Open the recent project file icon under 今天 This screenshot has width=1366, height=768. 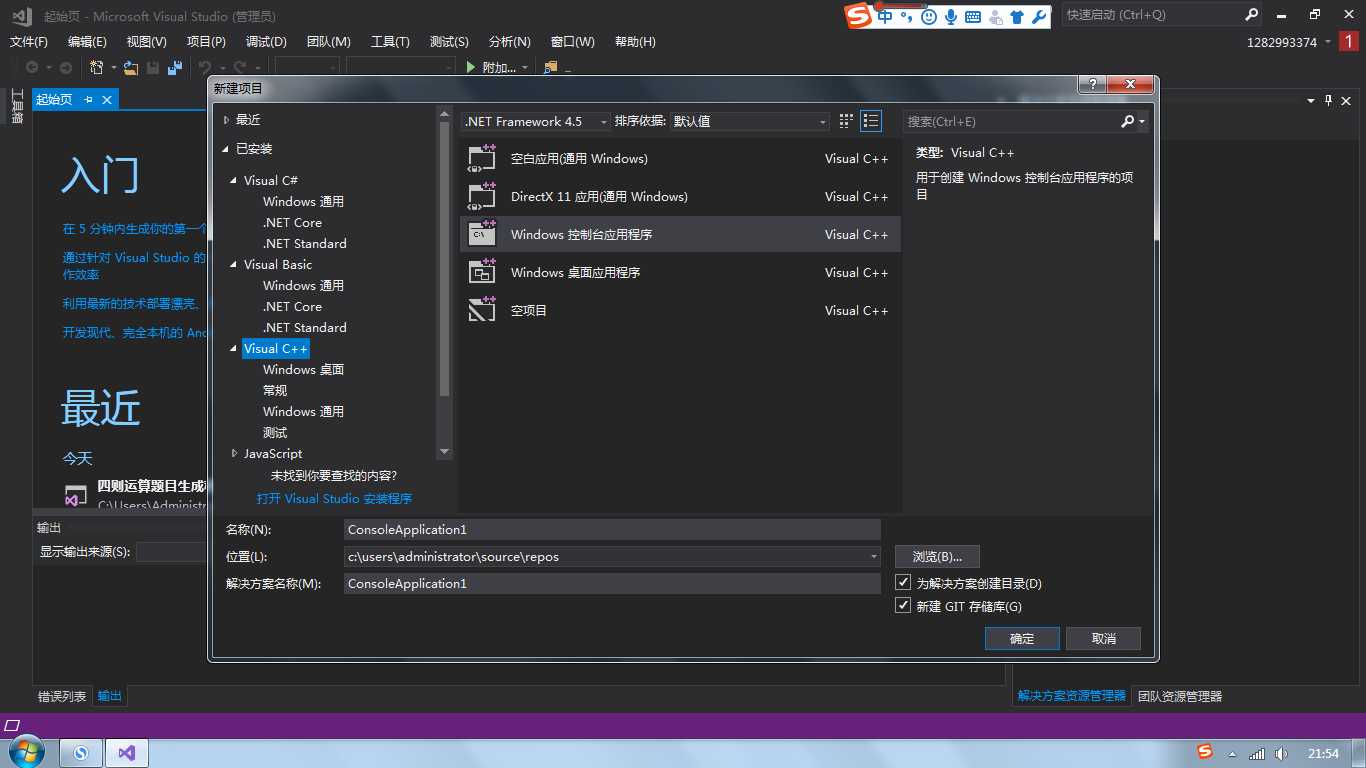coord(76,497)
